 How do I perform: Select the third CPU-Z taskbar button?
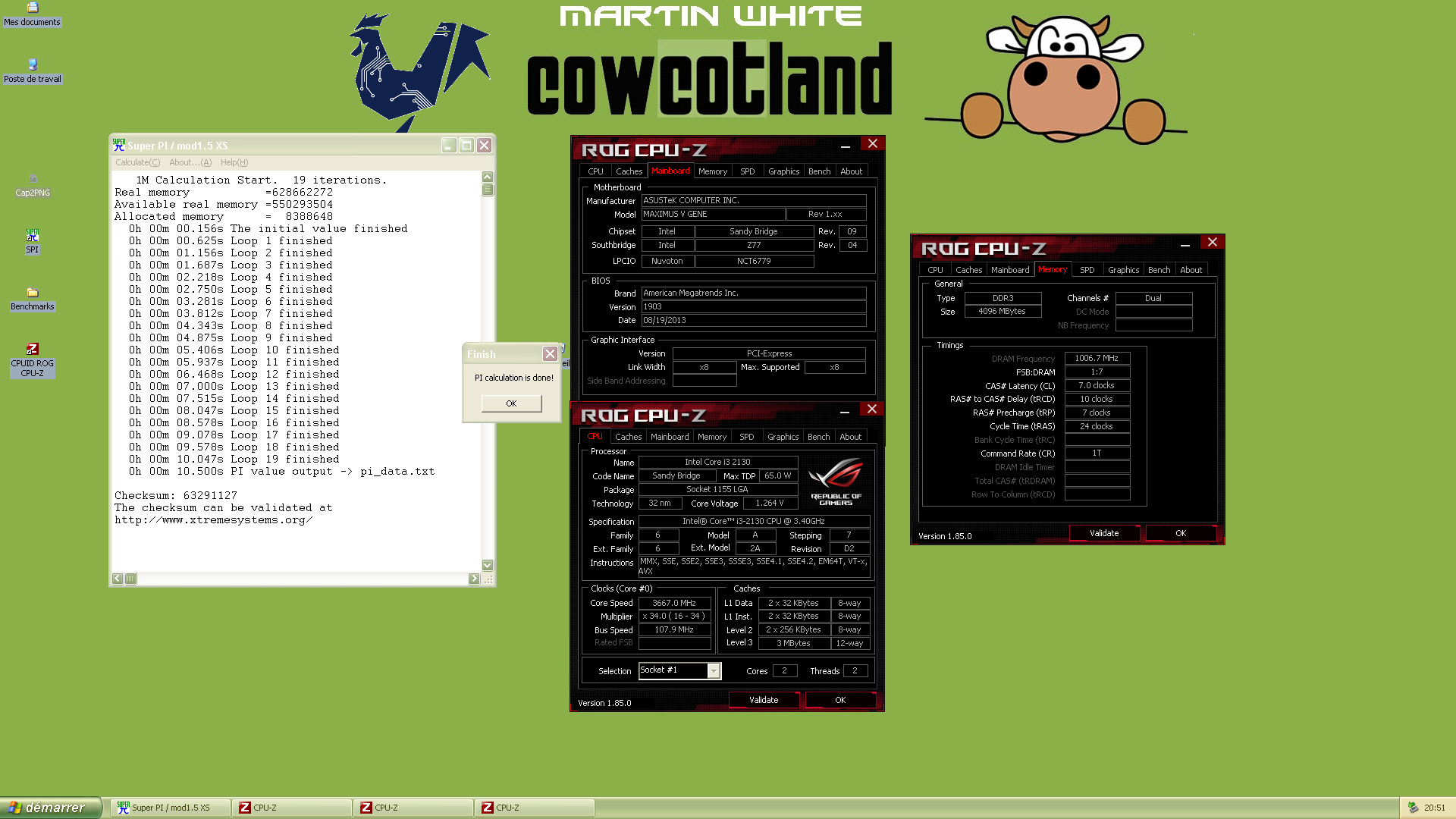pyautogui.click(x=535, y=808)
